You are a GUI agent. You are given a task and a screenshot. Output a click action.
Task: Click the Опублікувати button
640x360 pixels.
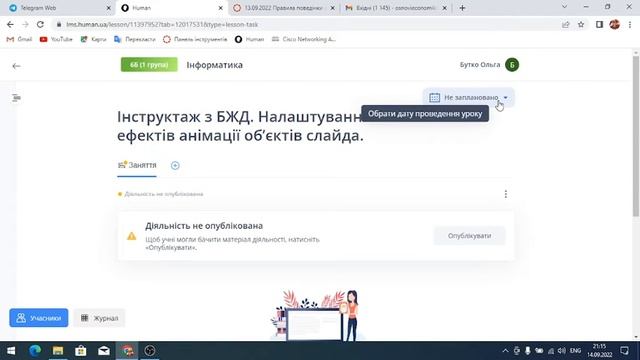pos(469,236)
